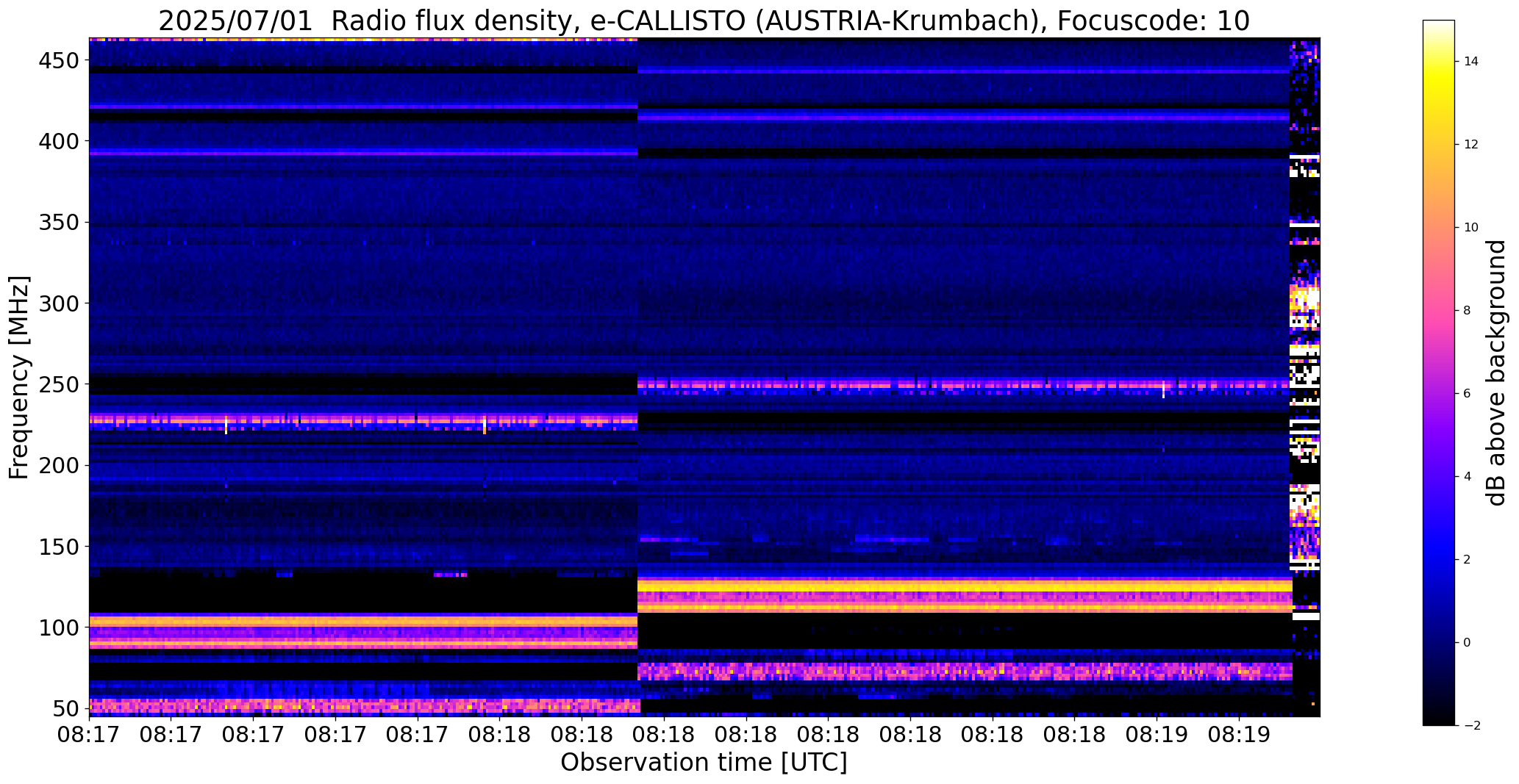Viewport: 1519px width, 784px height.
Task: Click the 4 tick on the colorbar
Action: pyautogui.click(x=1468, y=476)
